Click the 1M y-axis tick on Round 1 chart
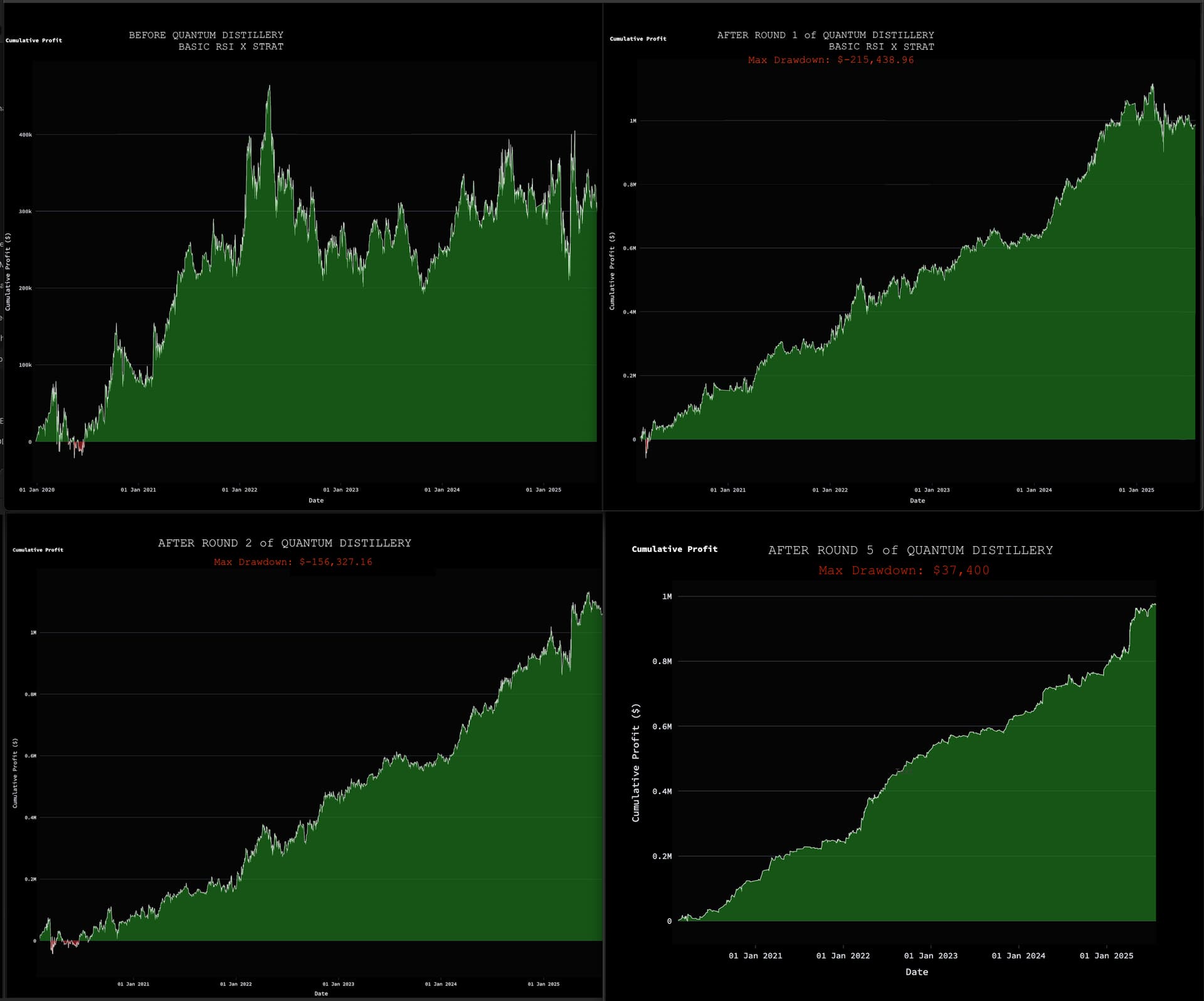The image size is (1204, 1001). pos(633,121)
